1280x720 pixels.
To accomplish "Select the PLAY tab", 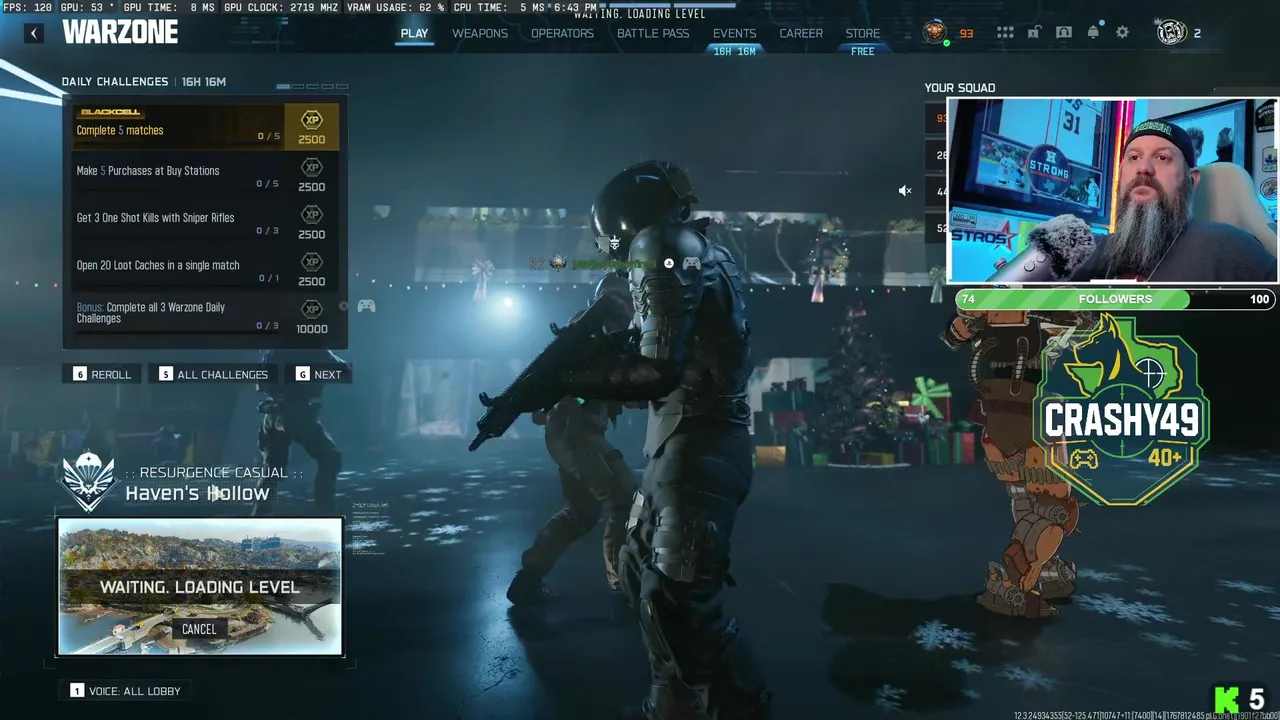I will (x=414, y=33).
